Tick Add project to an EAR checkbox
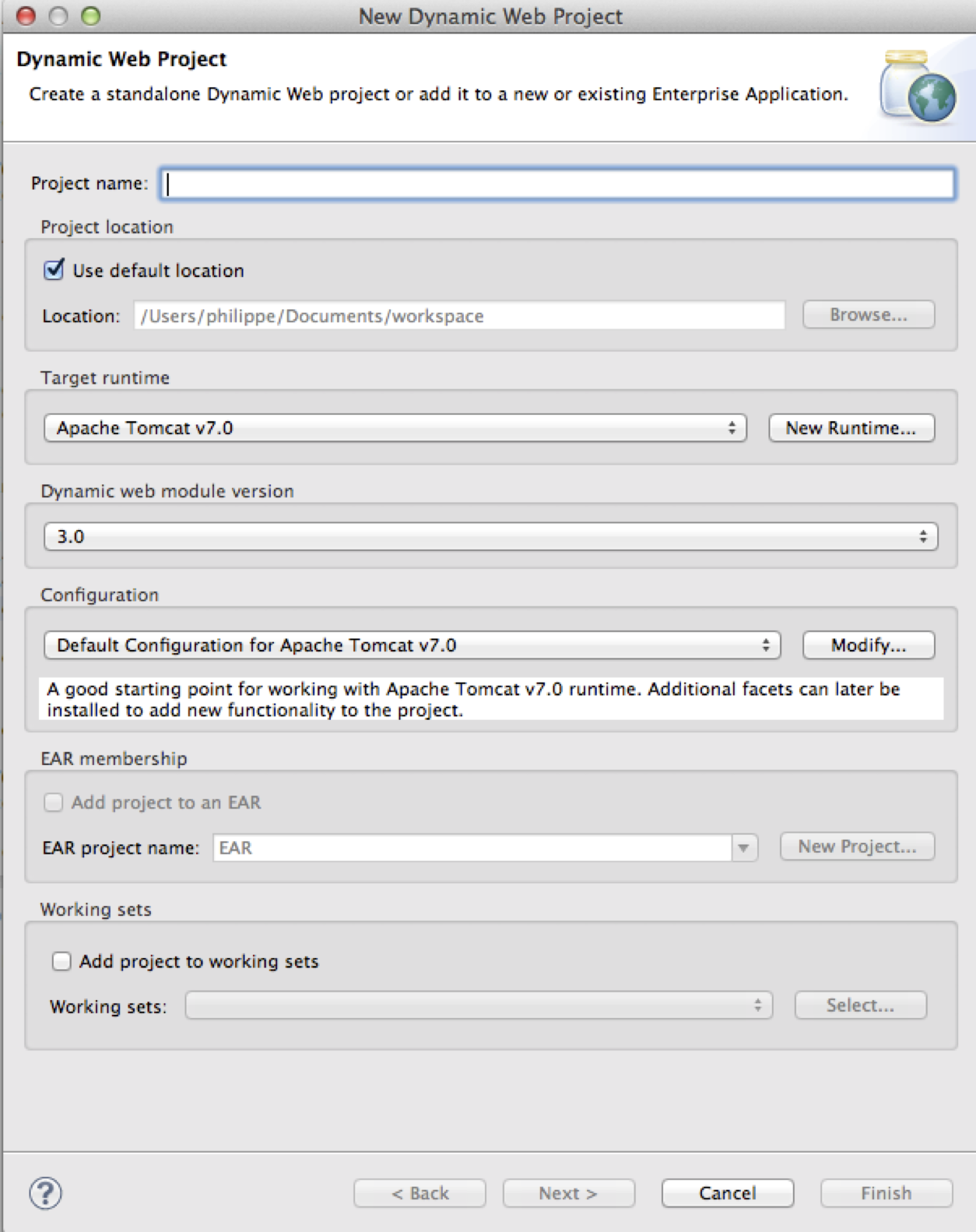Image resolution: width=976 pixels, height=1232 pixels. click(x=53, y=802)
